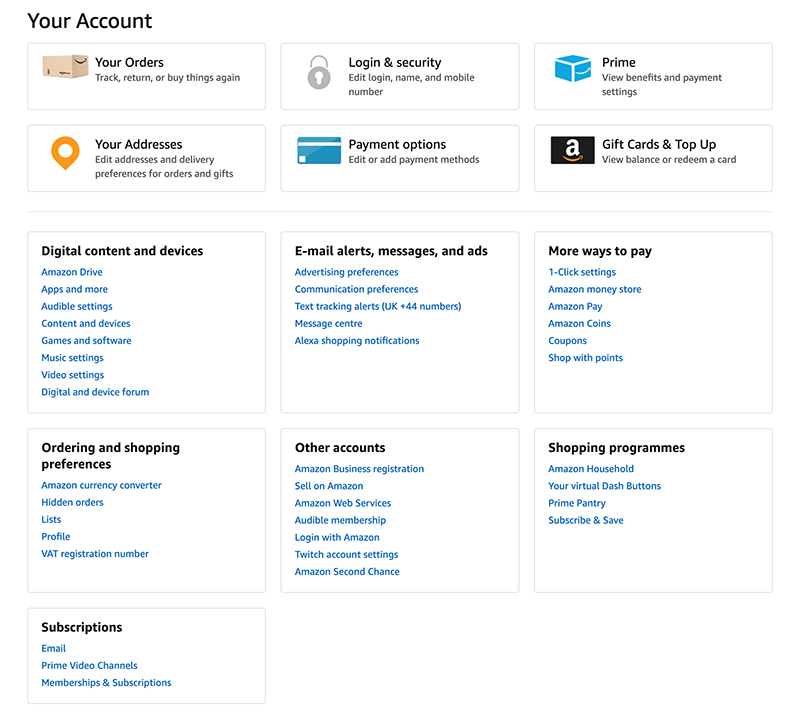Click the Login & security padlock icon
This screenshot has height=721, width=800.
tap(319, 72)
